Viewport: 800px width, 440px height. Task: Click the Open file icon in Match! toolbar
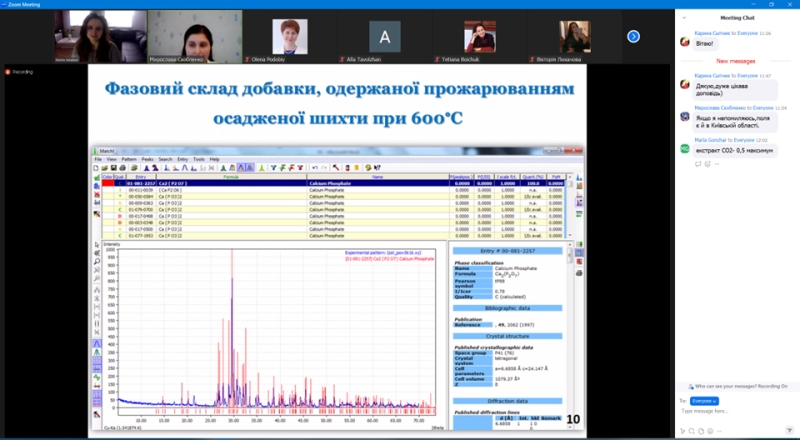tap(105, 167)
